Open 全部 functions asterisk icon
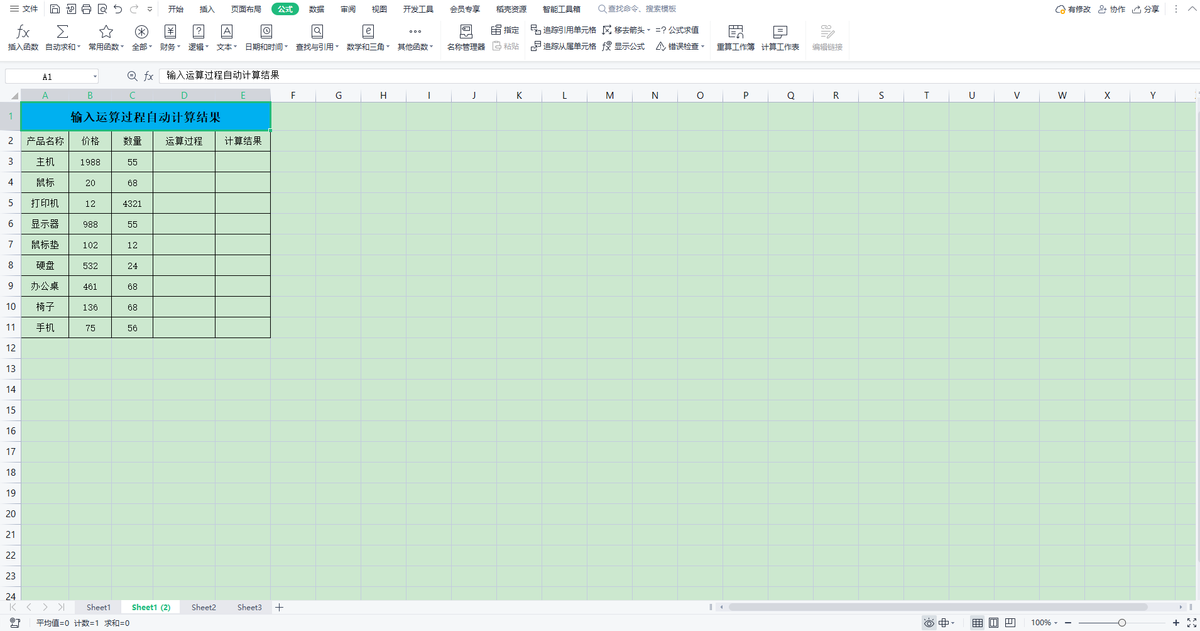The width and height of the screenshot is (1200, 631). pos(142,32)
